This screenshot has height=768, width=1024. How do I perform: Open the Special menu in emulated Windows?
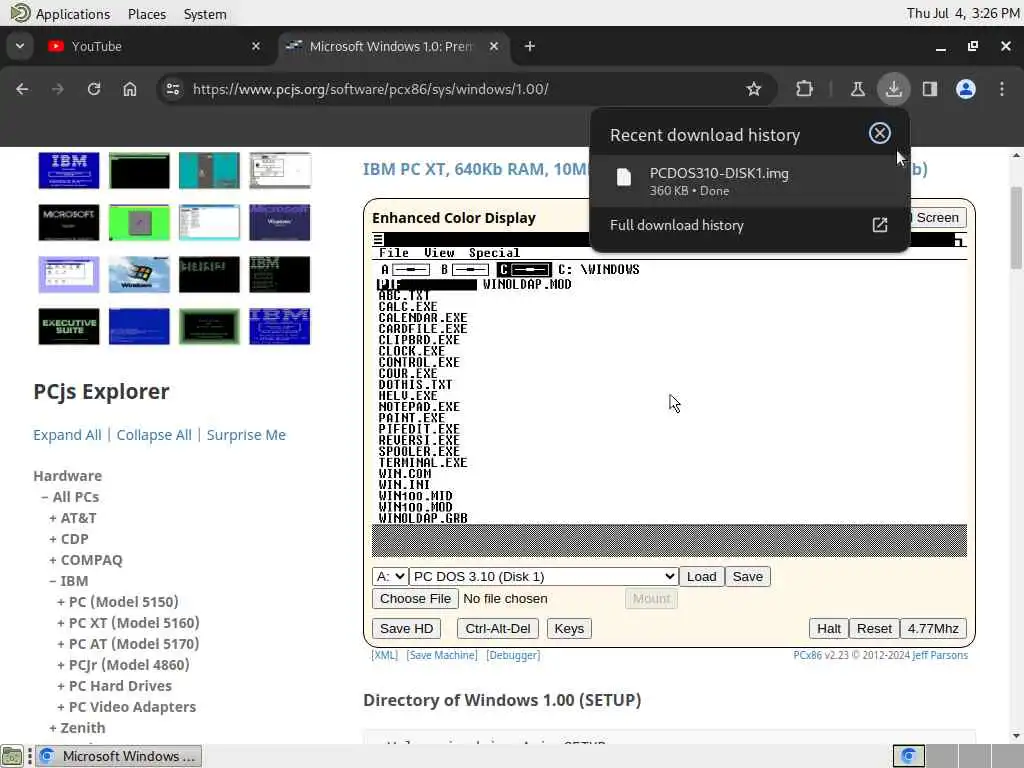click(494, 253)
